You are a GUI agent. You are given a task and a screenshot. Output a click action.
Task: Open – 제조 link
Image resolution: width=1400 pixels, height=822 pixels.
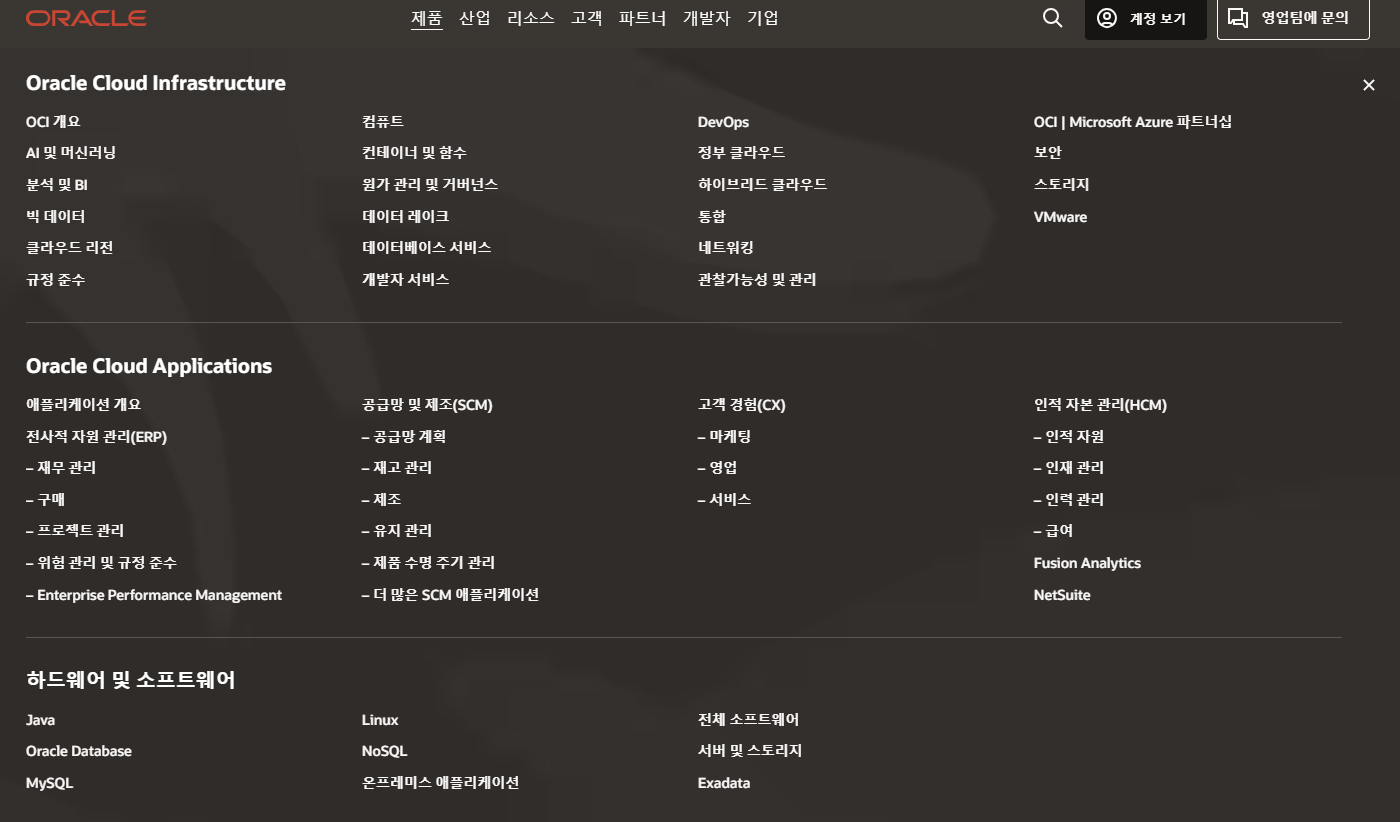(382, 500)
